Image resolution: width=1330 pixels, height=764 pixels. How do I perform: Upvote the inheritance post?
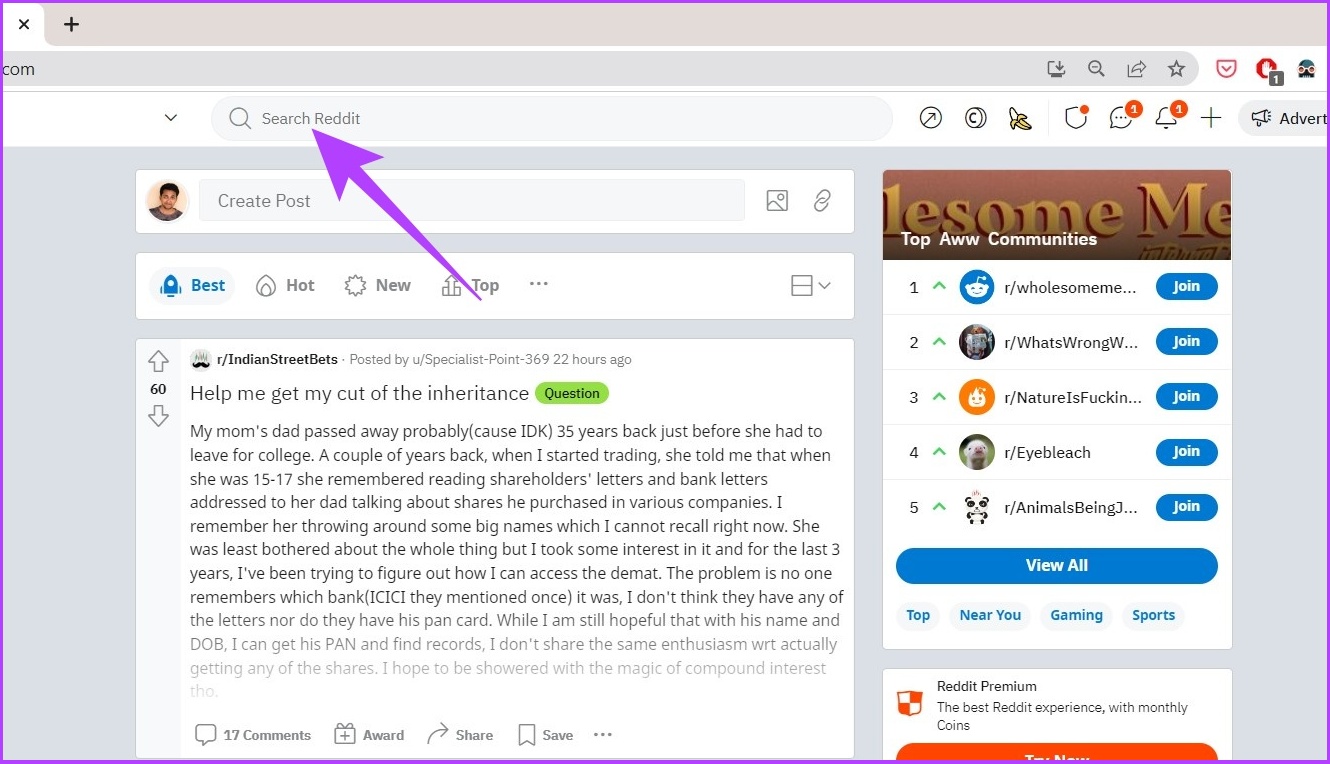(x=158, y=362)
